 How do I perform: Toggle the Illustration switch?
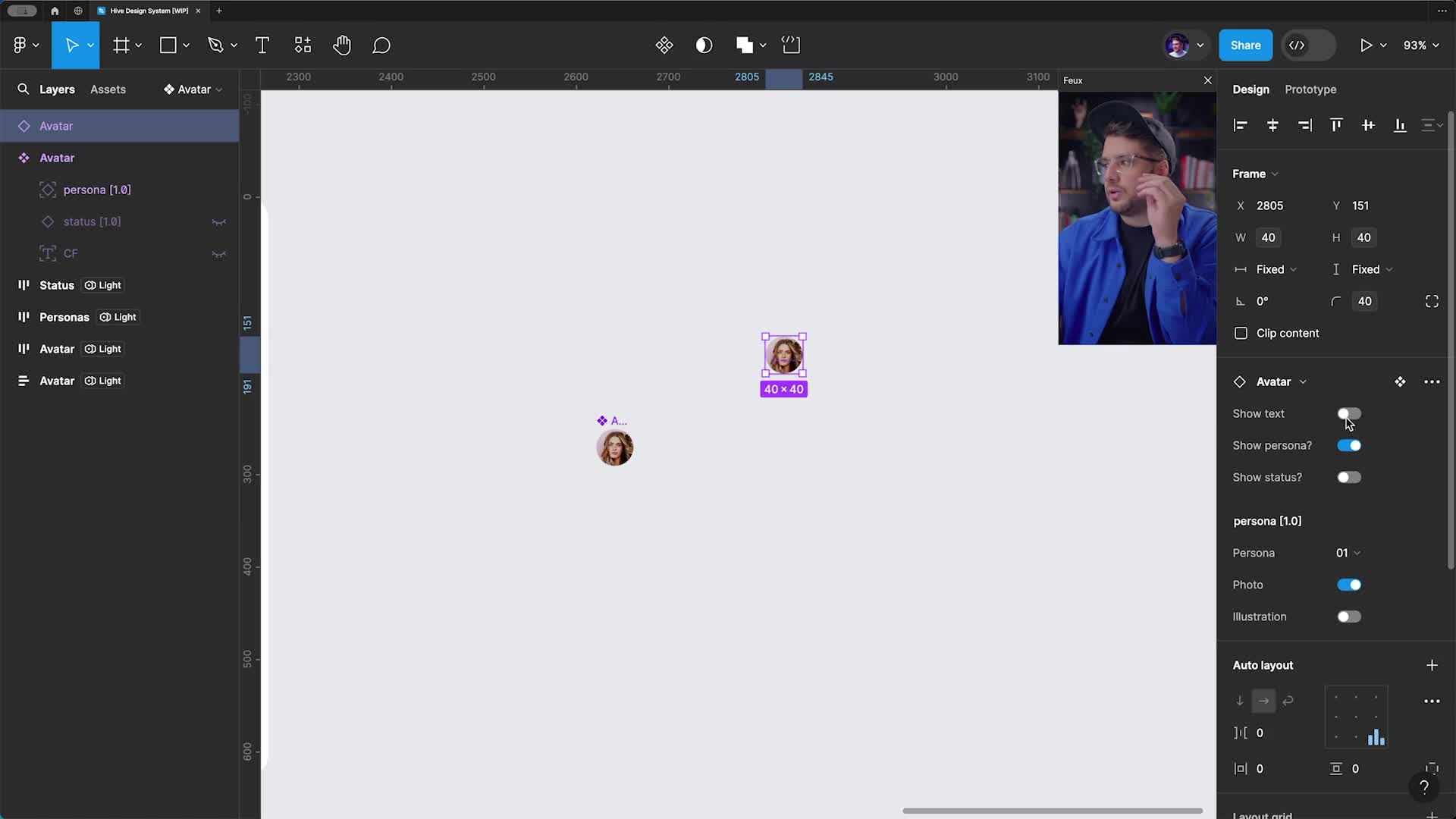(1349, 617)
